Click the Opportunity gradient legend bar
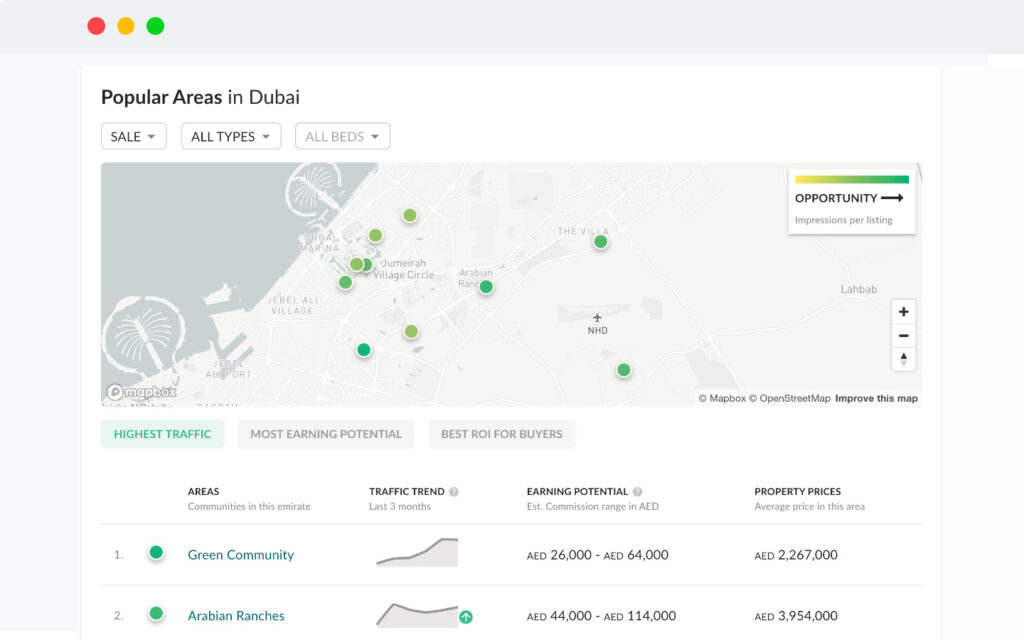 (851, 181)
